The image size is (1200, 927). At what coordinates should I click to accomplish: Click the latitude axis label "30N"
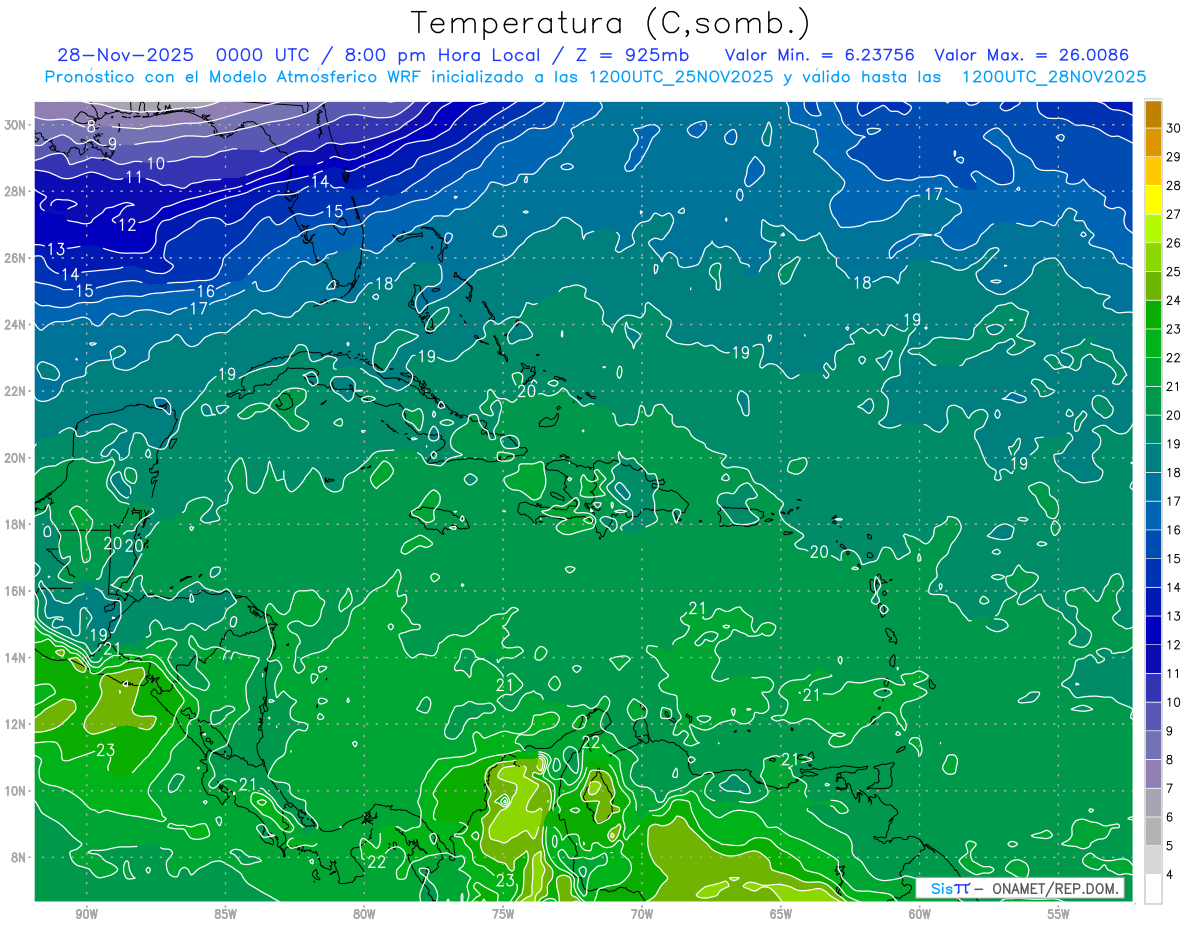17,125
